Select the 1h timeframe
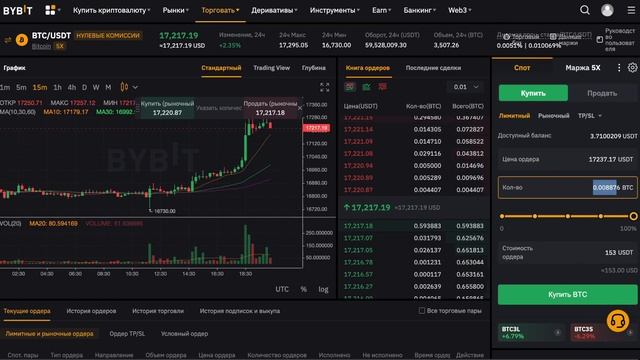 pyautogui.click(x=58, y=87)
